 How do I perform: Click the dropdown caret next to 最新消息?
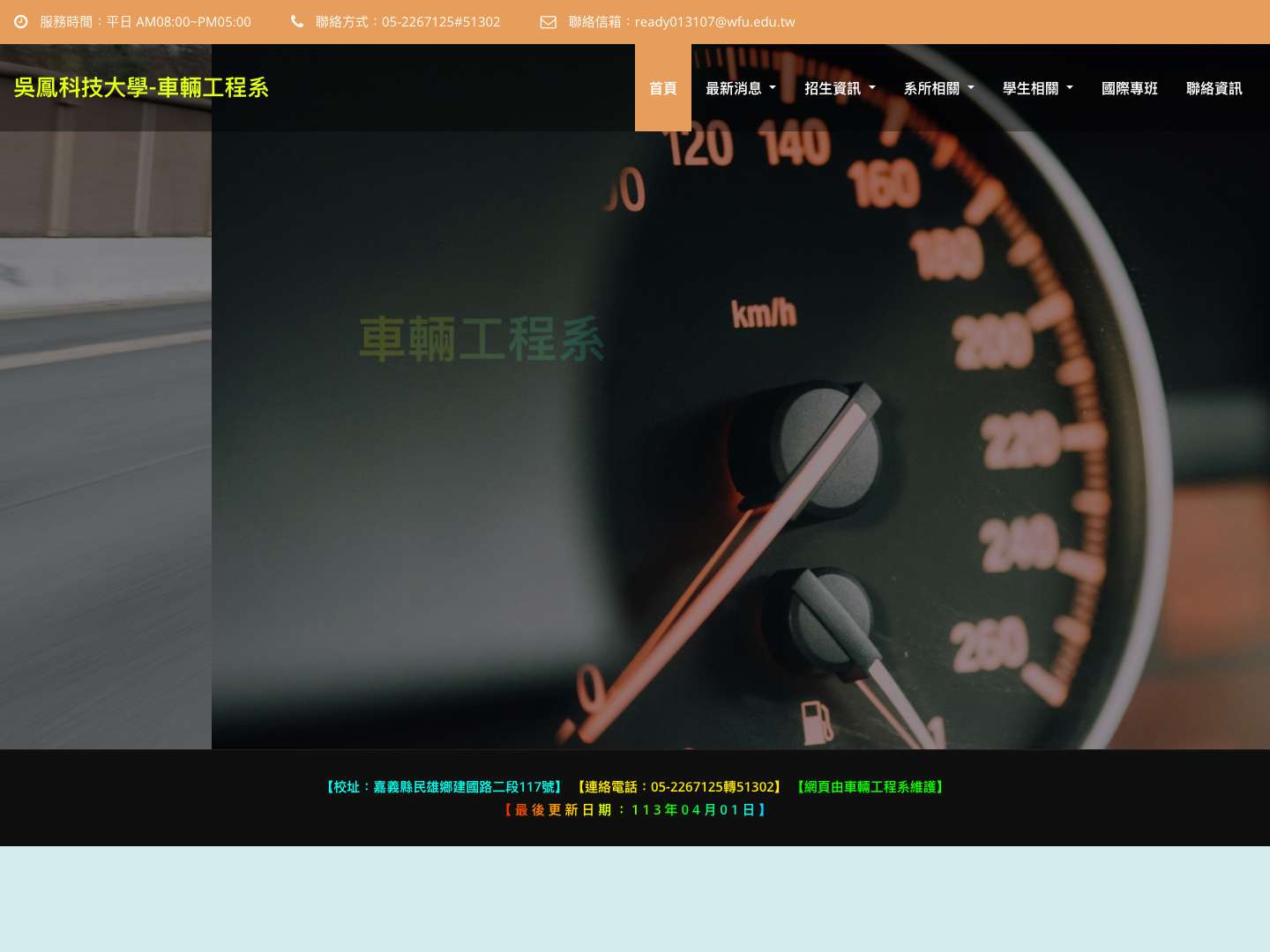[772, 87]
